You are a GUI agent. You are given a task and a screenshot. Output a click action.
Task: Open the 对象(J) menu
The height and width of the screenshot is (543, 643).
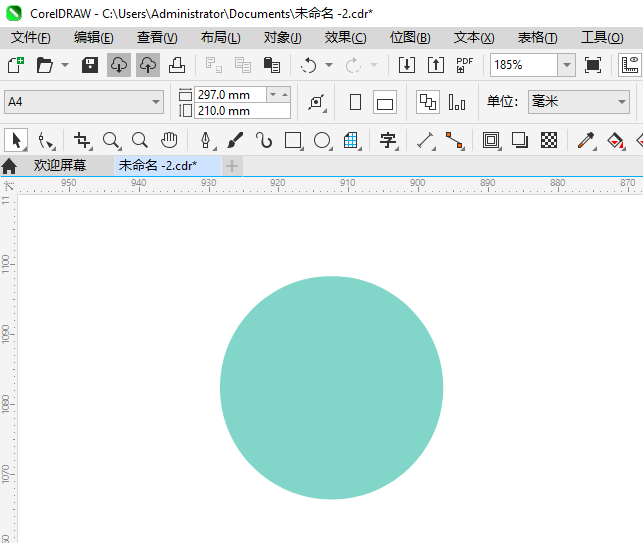[283, 38]
